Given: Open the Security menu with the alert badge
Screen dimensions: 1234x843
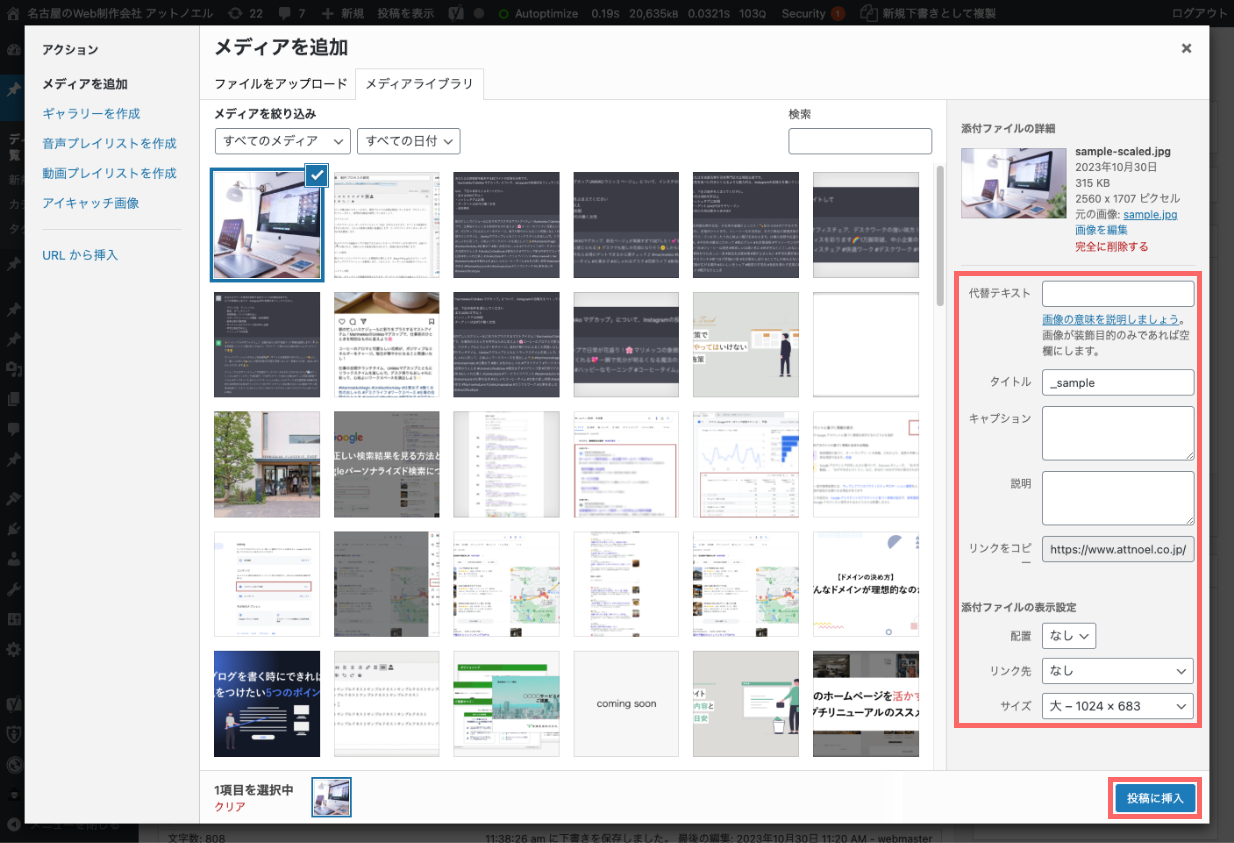Looking at the screenshot, I should click(x=813, y=14).
